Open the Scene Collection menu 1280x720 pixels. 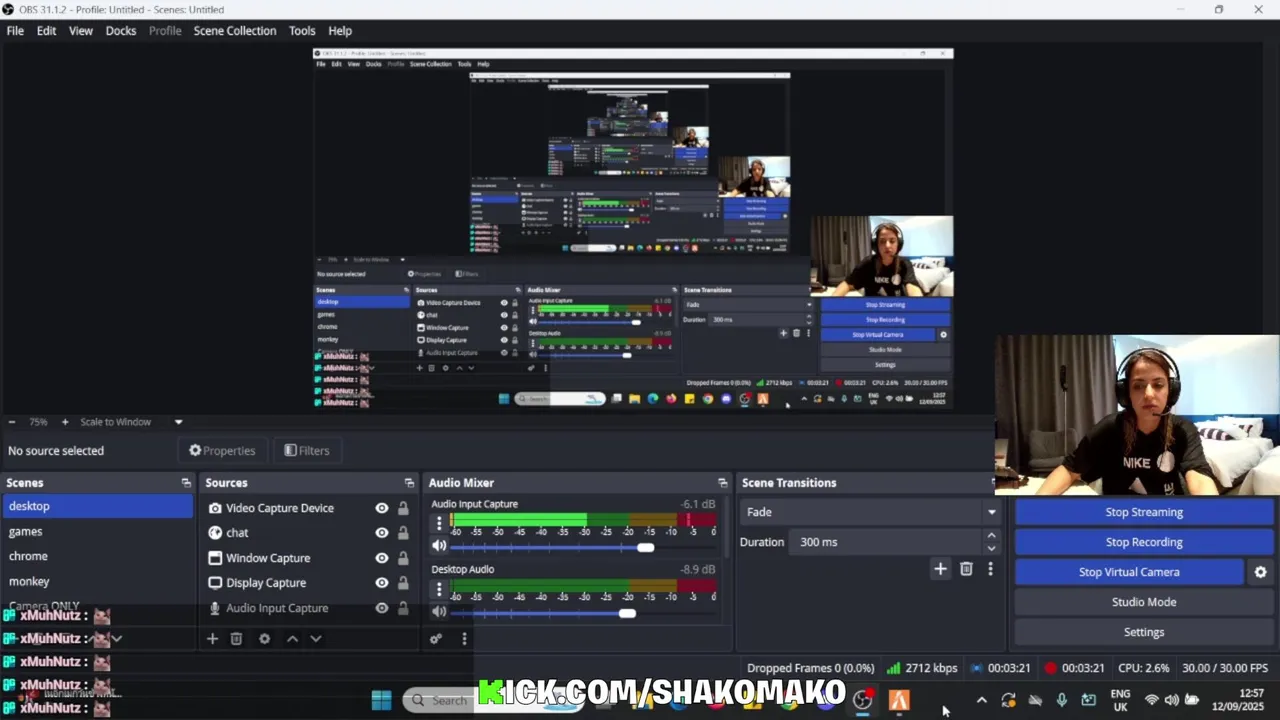click(x=235, y=31)
